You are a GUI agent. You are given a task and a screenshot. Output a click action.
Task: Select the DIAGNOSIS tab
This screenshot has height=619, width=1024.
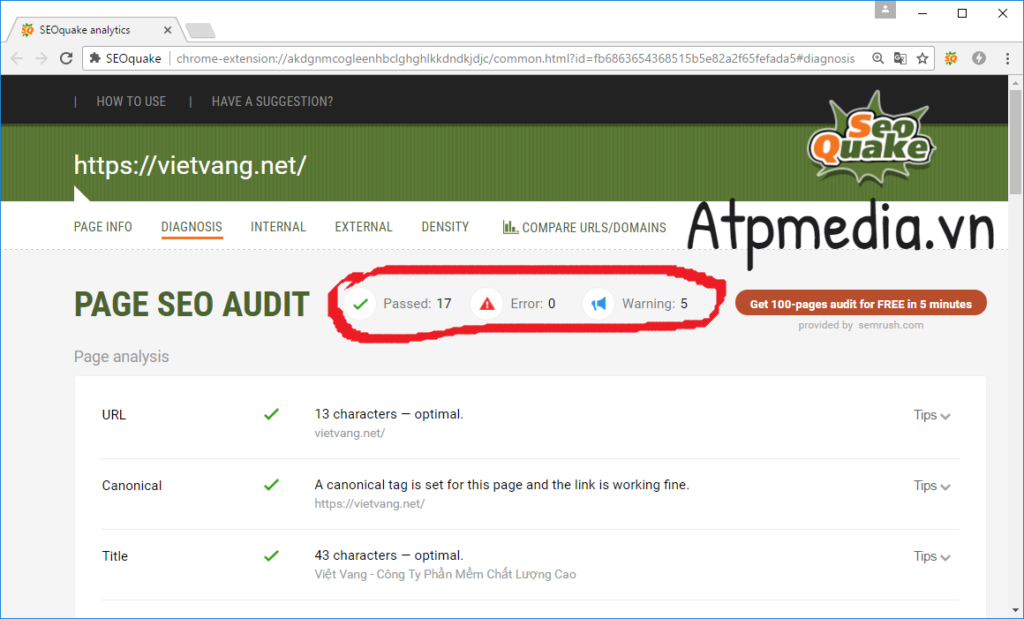(191, 227)
